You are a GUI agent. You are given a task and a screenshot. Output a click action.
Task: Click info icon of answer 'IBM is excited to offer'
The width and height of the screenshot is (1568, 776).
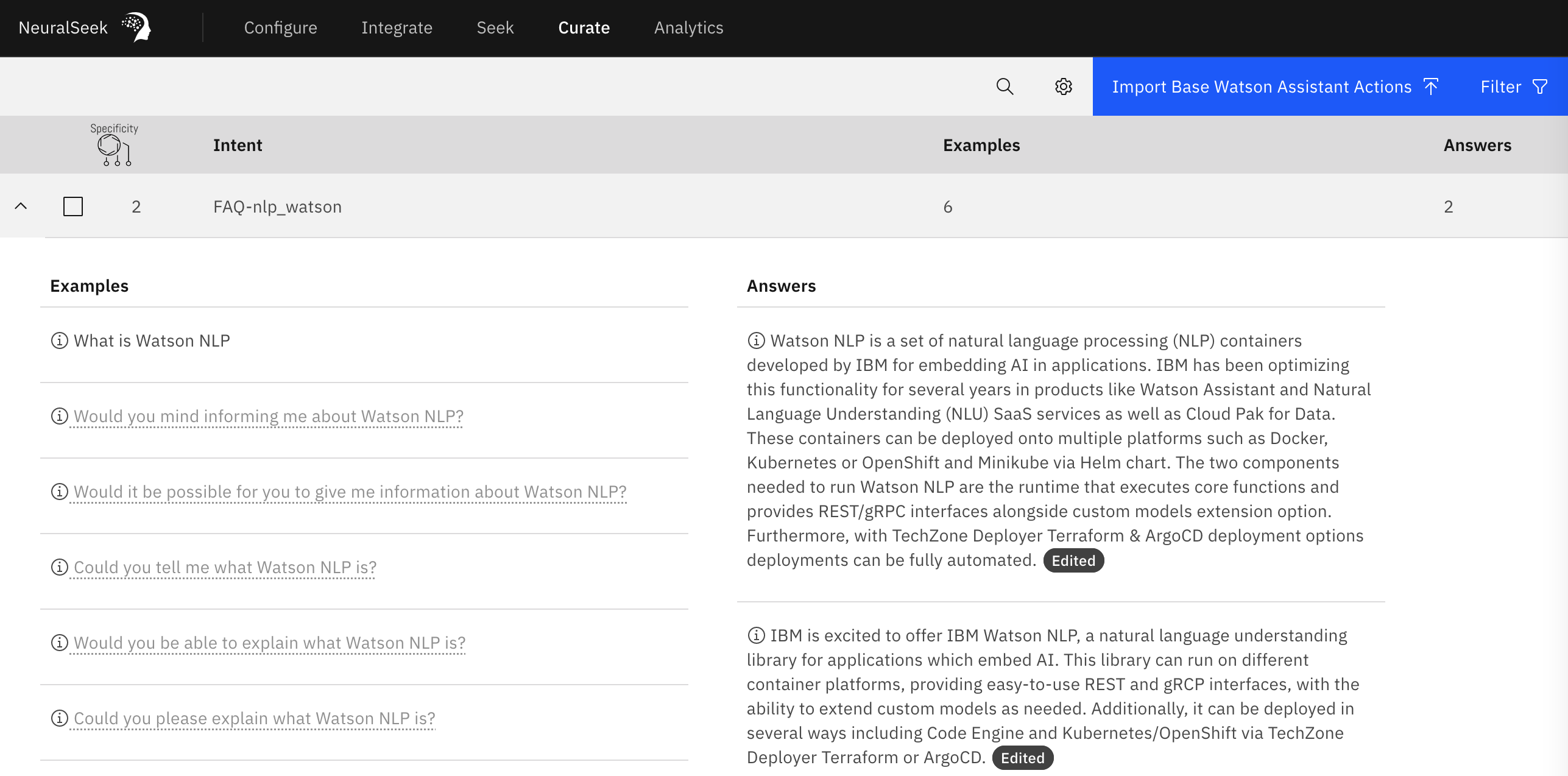756,635
